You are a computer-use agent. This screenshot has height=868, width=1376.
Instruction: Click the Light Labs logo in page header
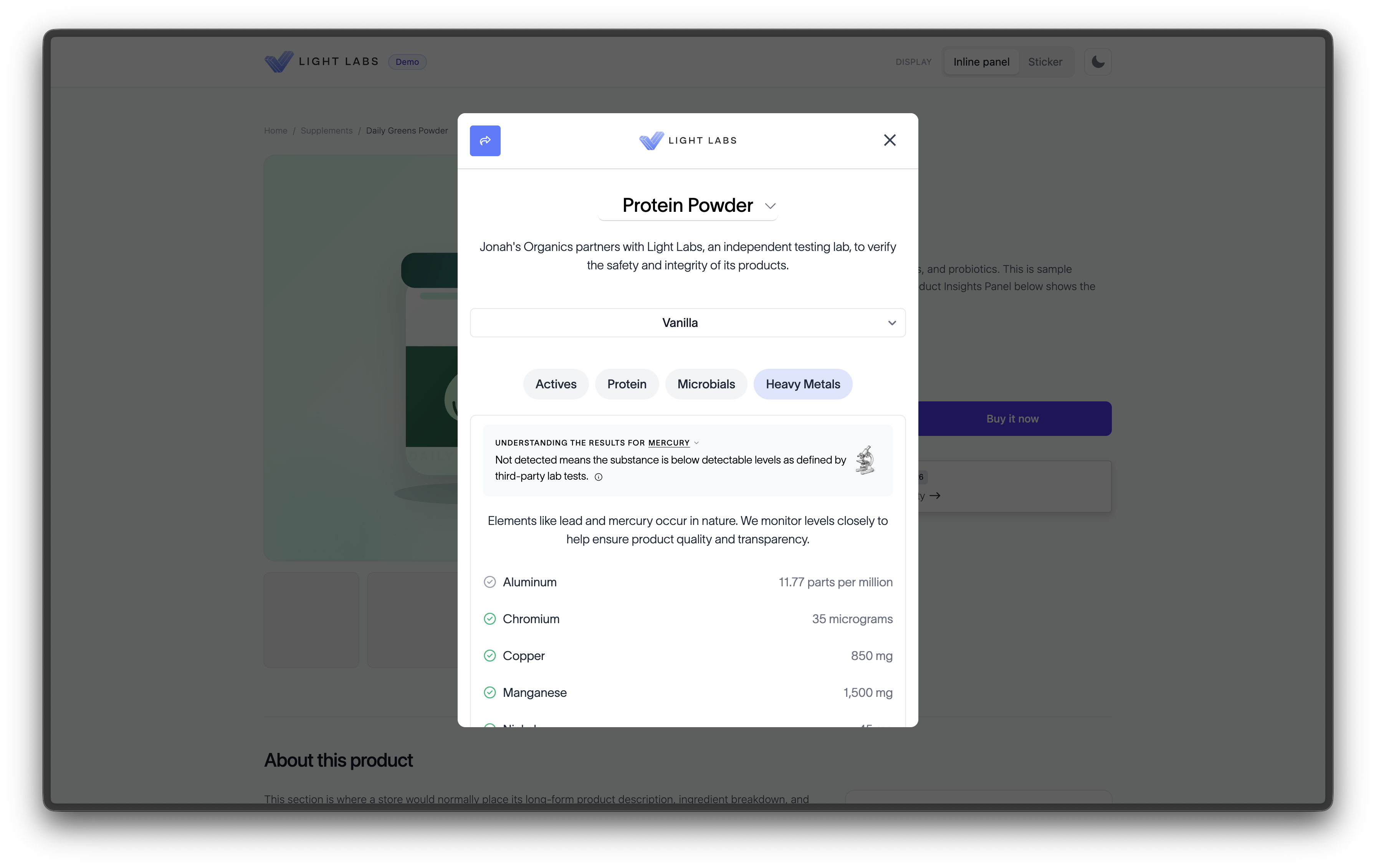pos(322,62)
